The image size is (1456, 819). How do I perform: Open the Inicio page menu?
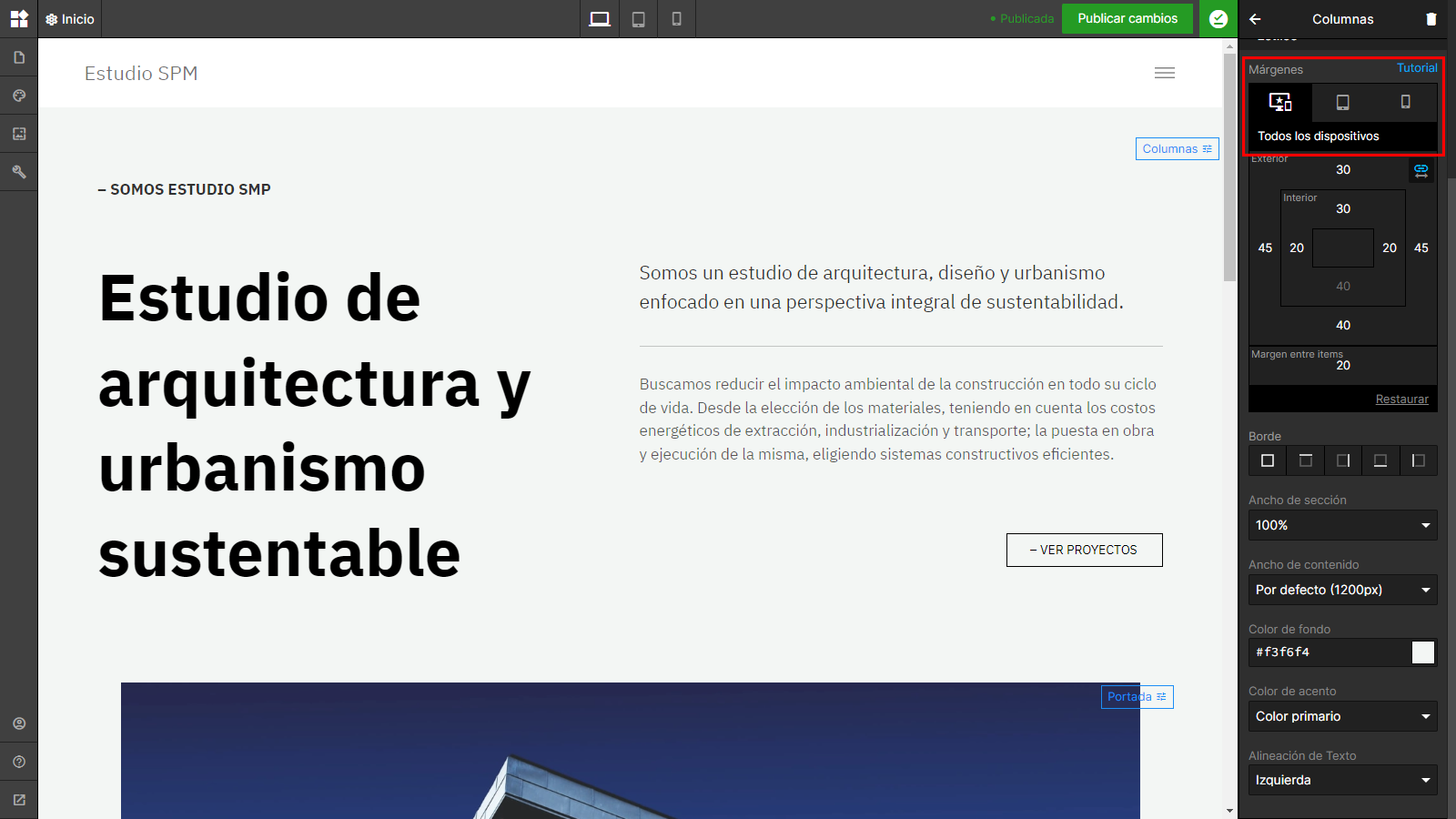coord(70,19)
